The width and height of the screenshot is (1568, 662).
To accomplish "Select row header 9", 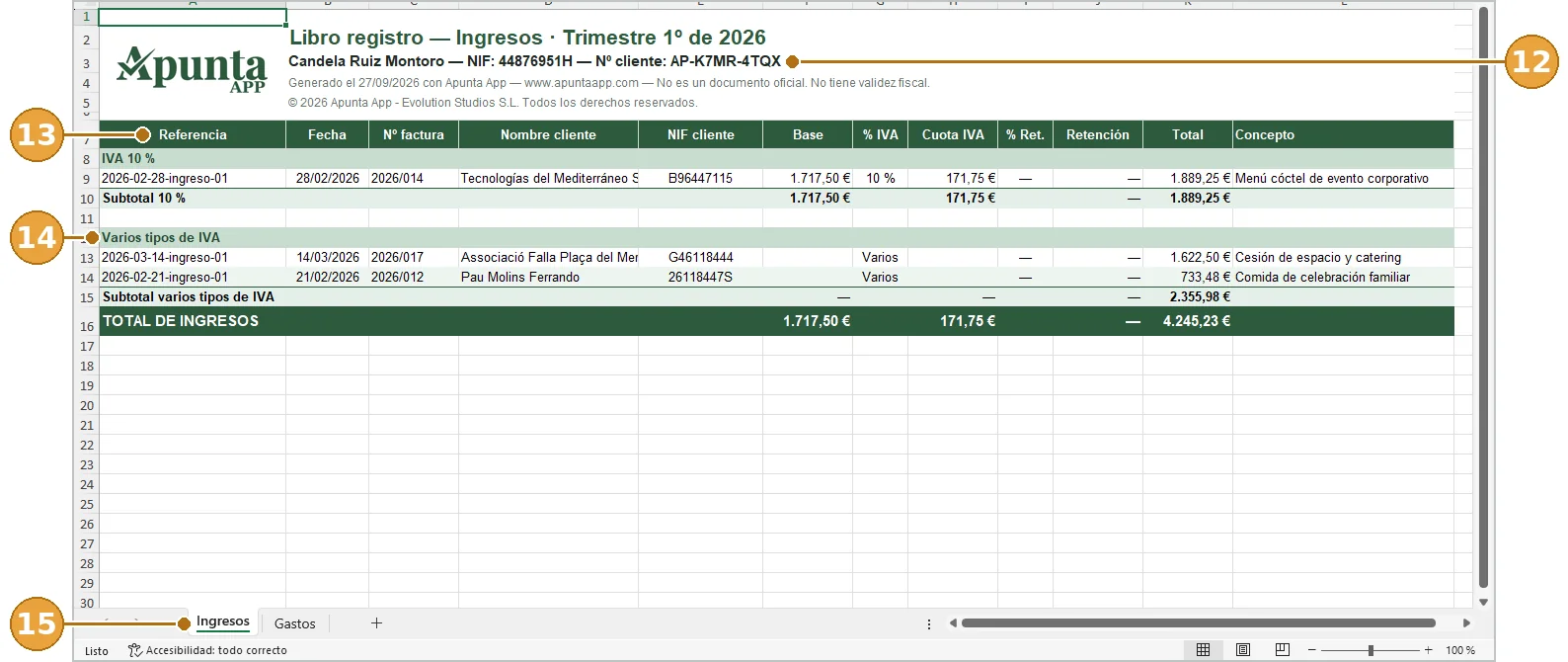I will 86,179.
